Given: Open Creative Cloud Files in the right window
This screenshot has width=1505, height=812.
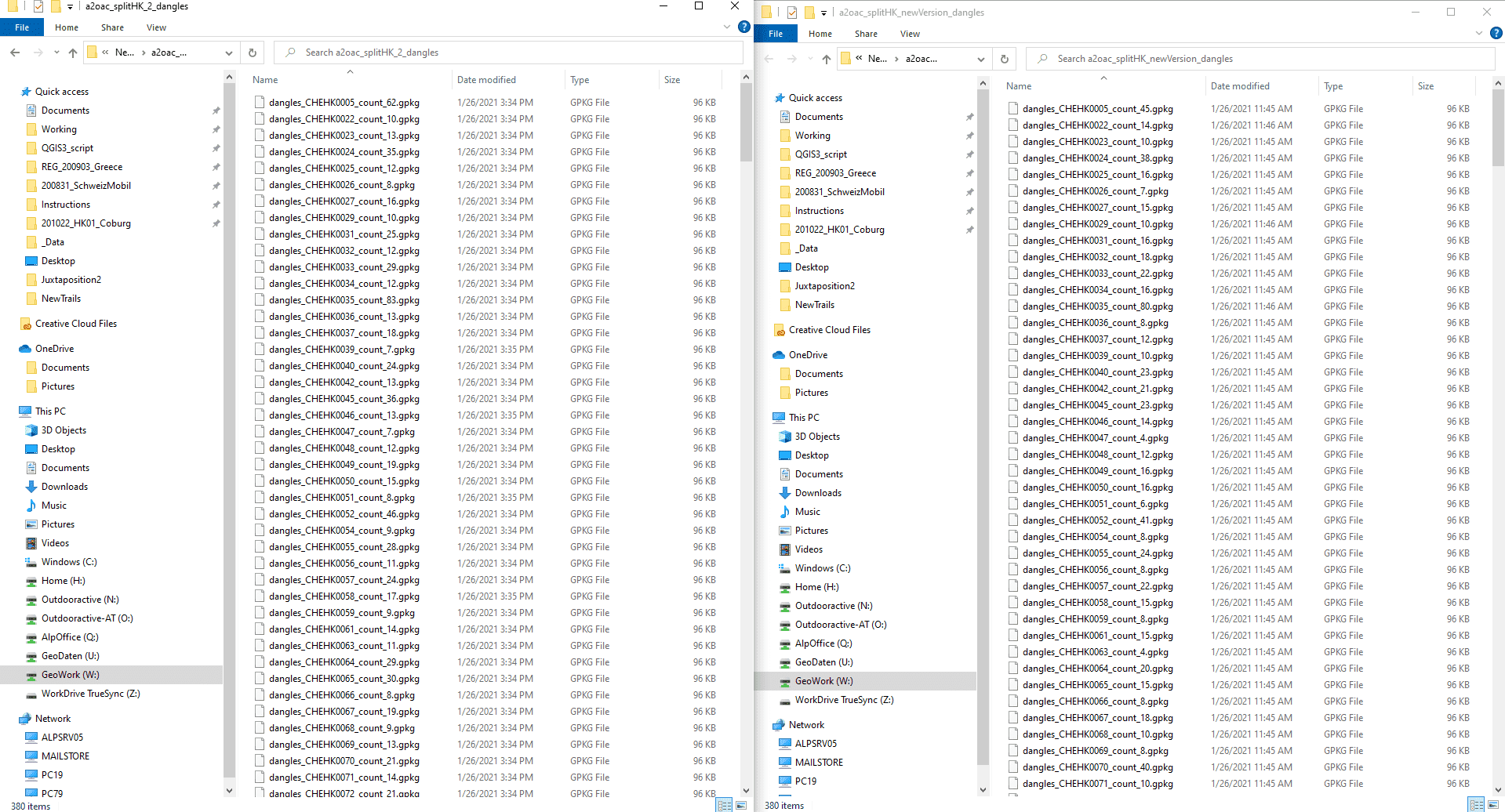Looking at the screenshot, I should pyautogui.click(x=830, y=330).
